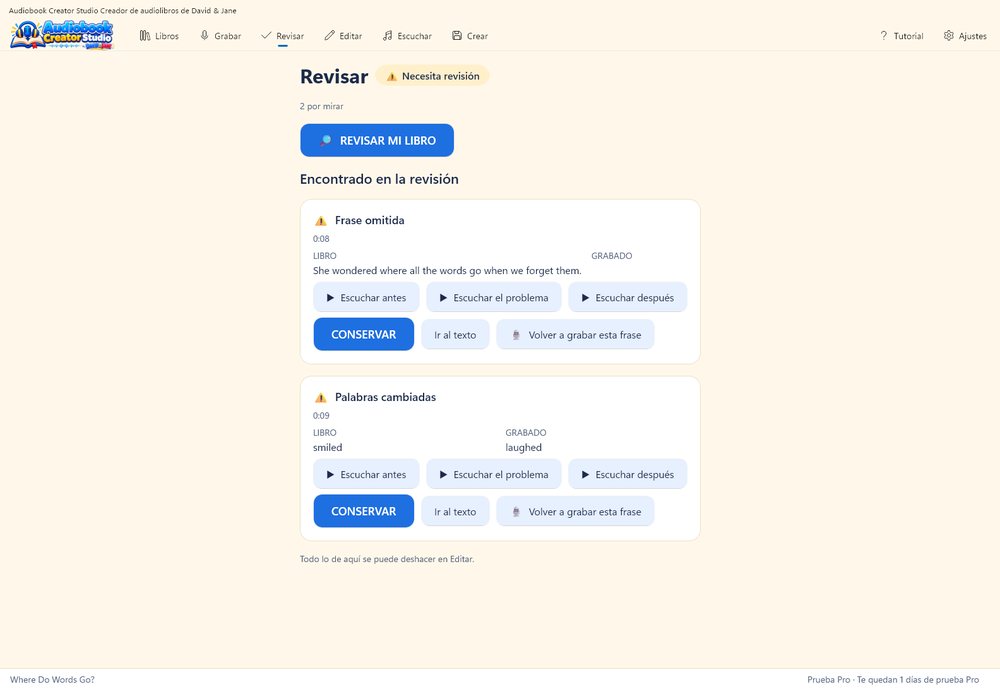Play Escuchar después for Frase omitida

628,297
